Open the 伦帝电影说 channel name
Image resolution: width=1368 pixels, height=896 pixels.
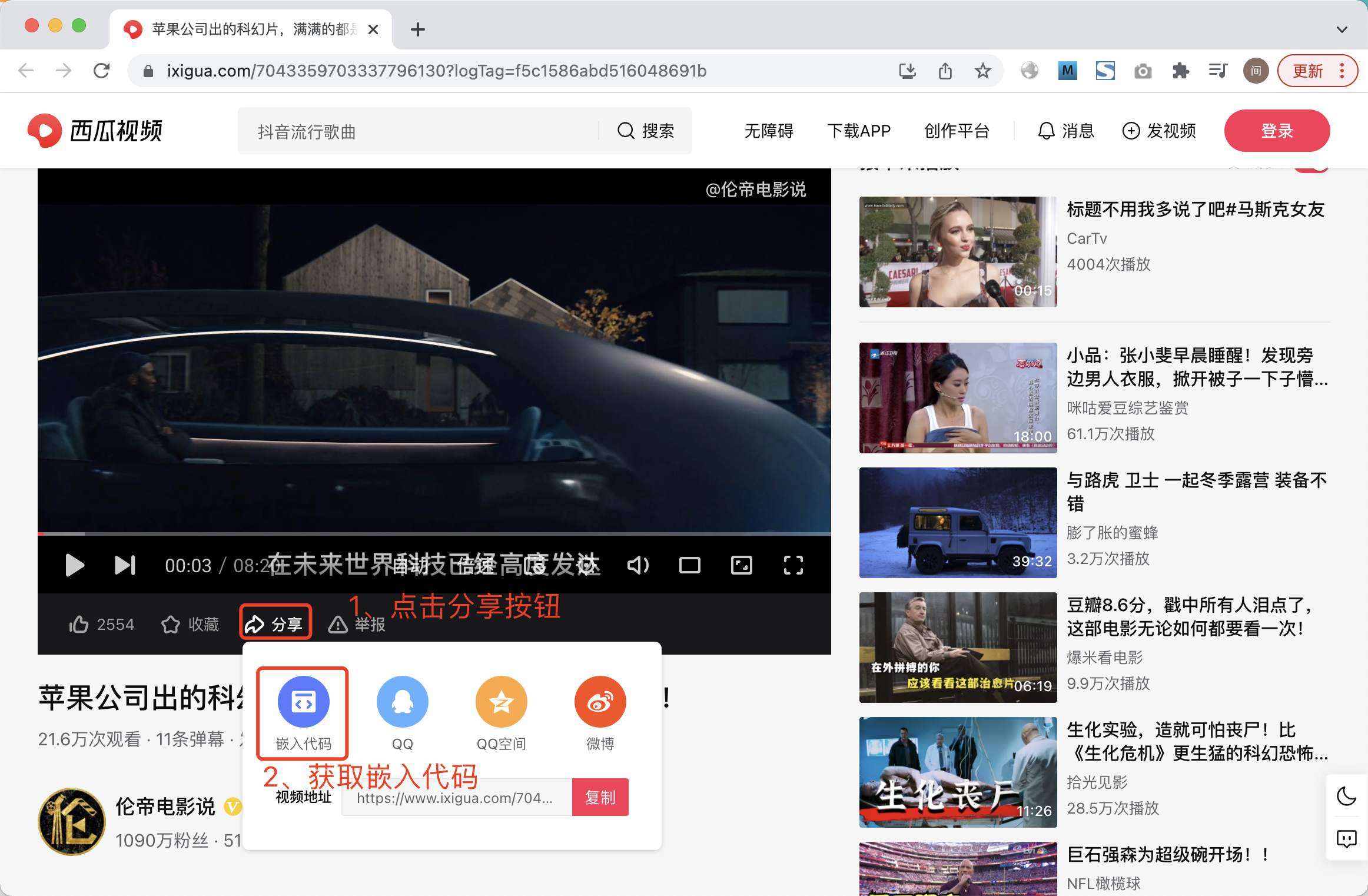(x=165, y=807)
